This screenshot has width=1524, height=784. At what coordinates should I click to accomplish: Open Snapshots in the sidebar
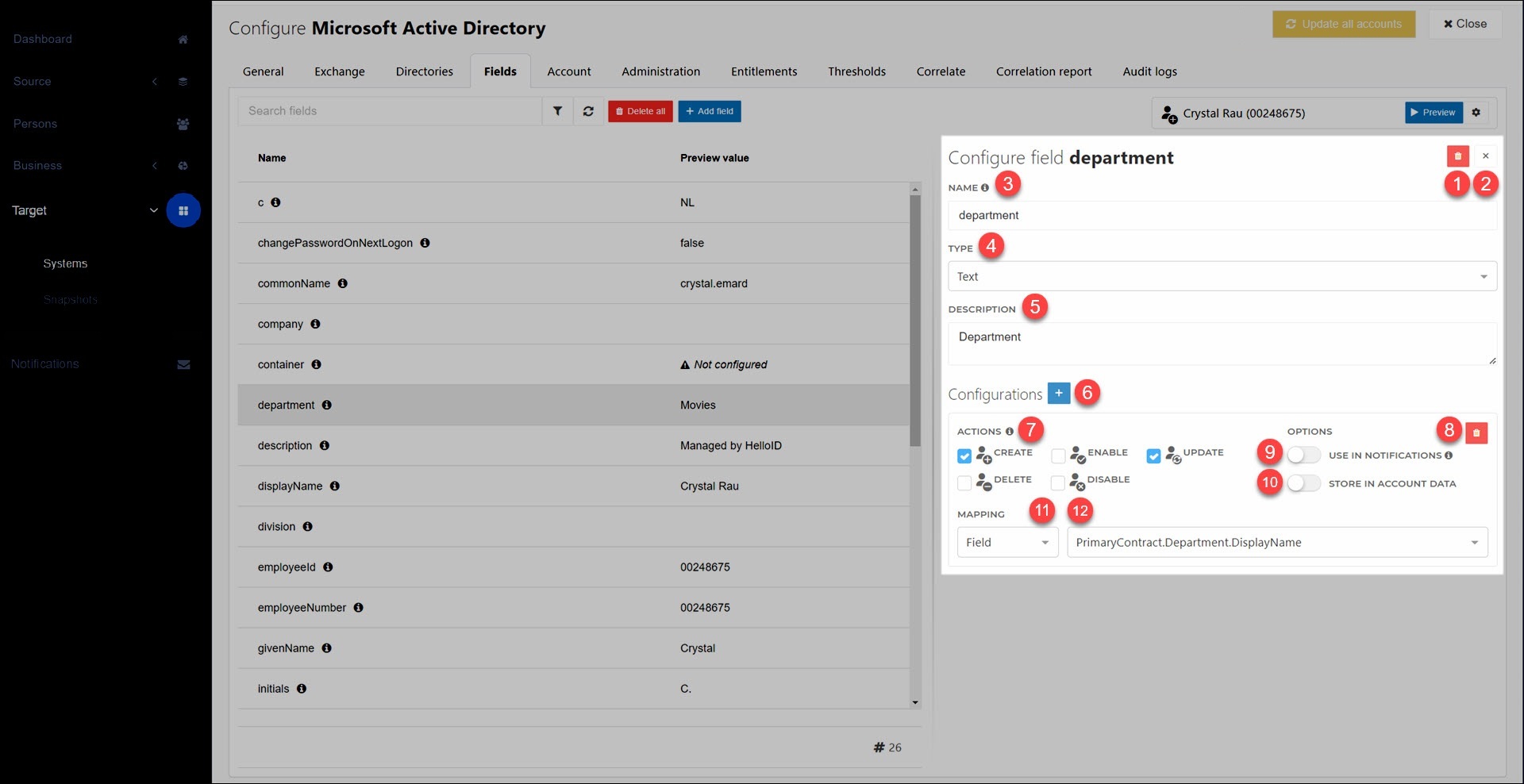(x=71, y=300)
